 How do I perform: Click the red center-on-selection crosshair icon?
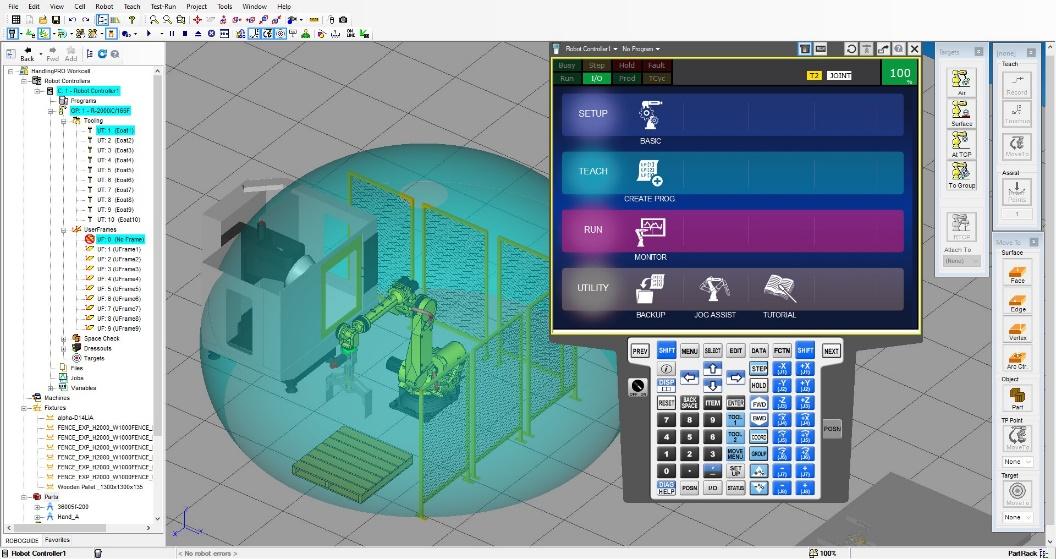pos(197,20)
